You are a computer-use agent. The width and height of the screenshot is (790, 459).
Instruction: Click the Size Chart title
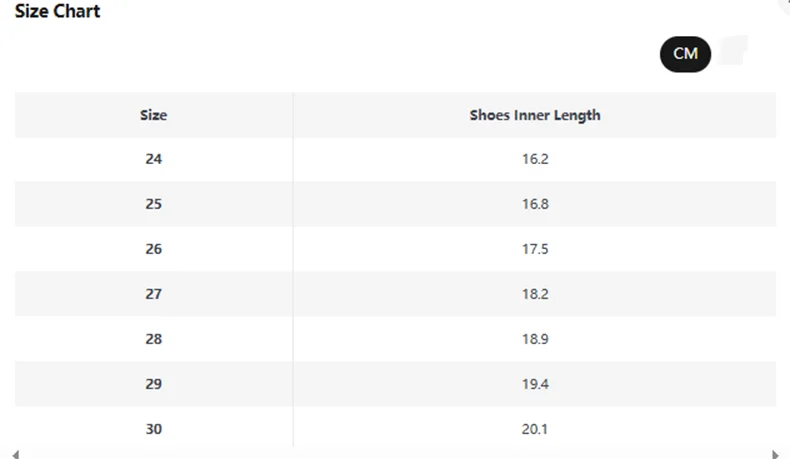click(x=57, y=11)
